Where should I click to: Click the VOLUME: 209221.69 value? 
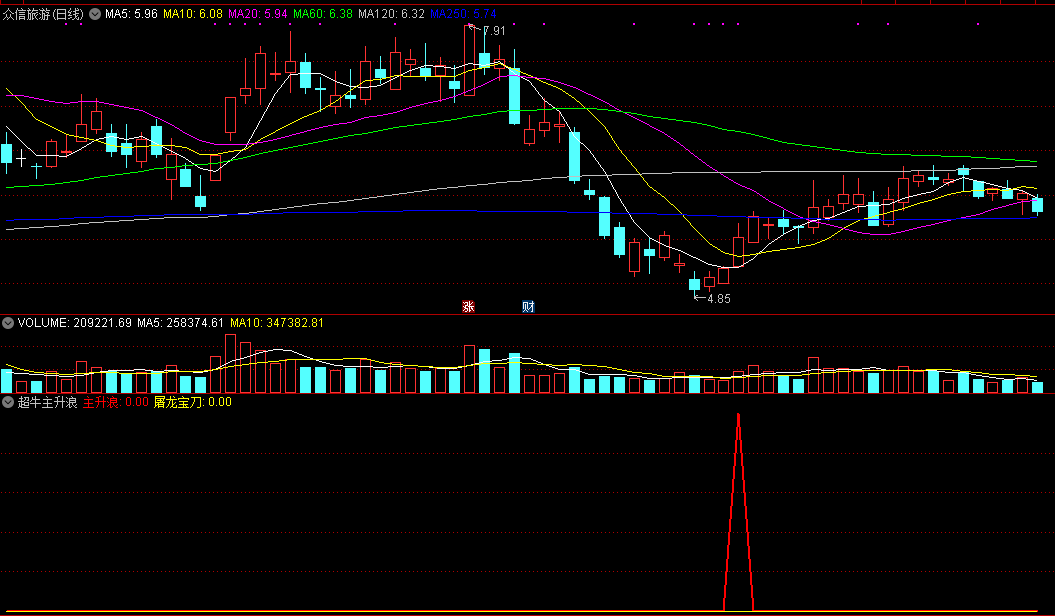(75, 323)
